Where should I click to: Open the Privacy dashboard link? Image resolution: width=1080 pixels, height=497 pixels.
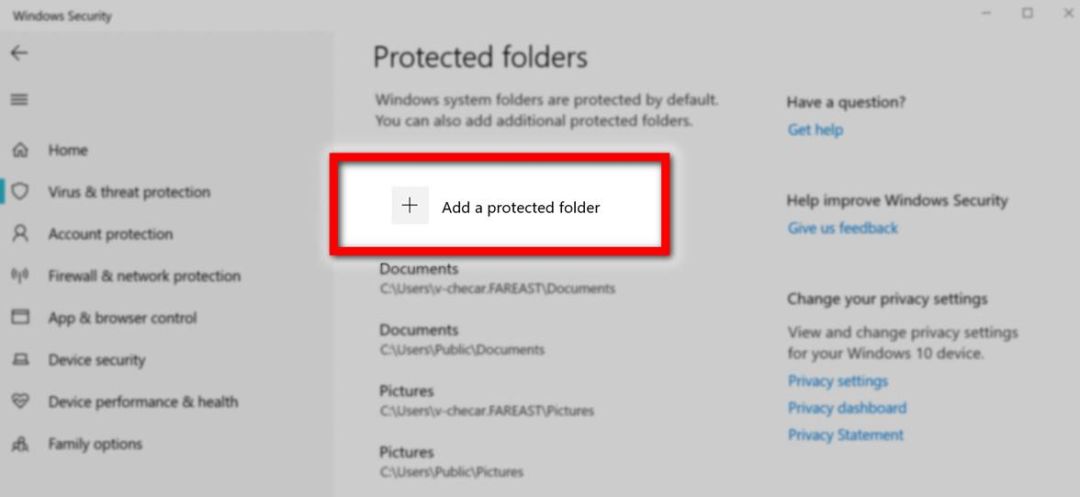point(846,408)
